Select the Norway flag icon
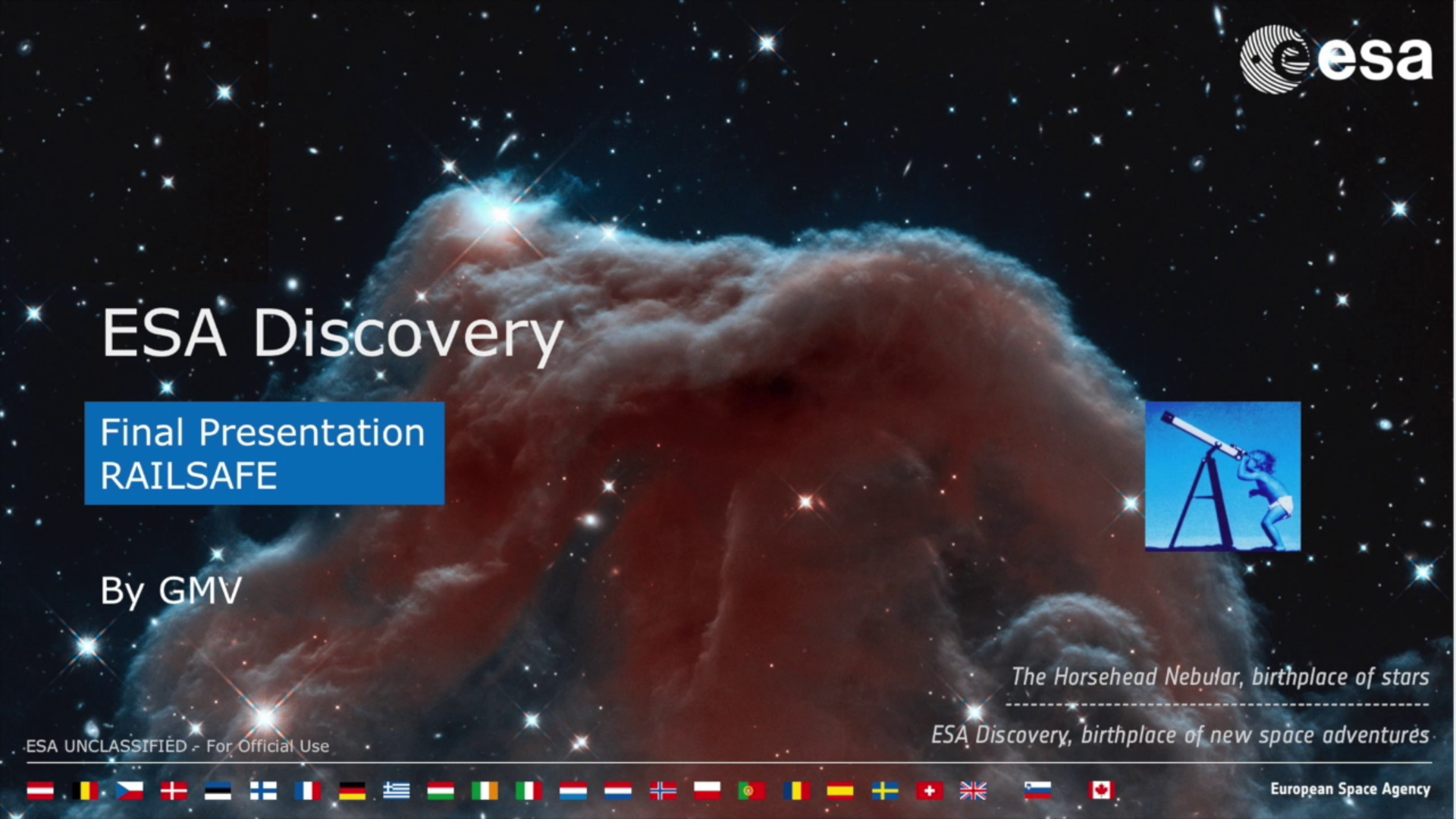Screen dimensions: 1456x819 click(663, 791)
